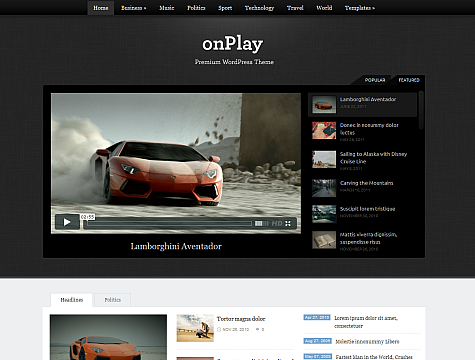Select the Politics tab below the player

pos(113,300)
